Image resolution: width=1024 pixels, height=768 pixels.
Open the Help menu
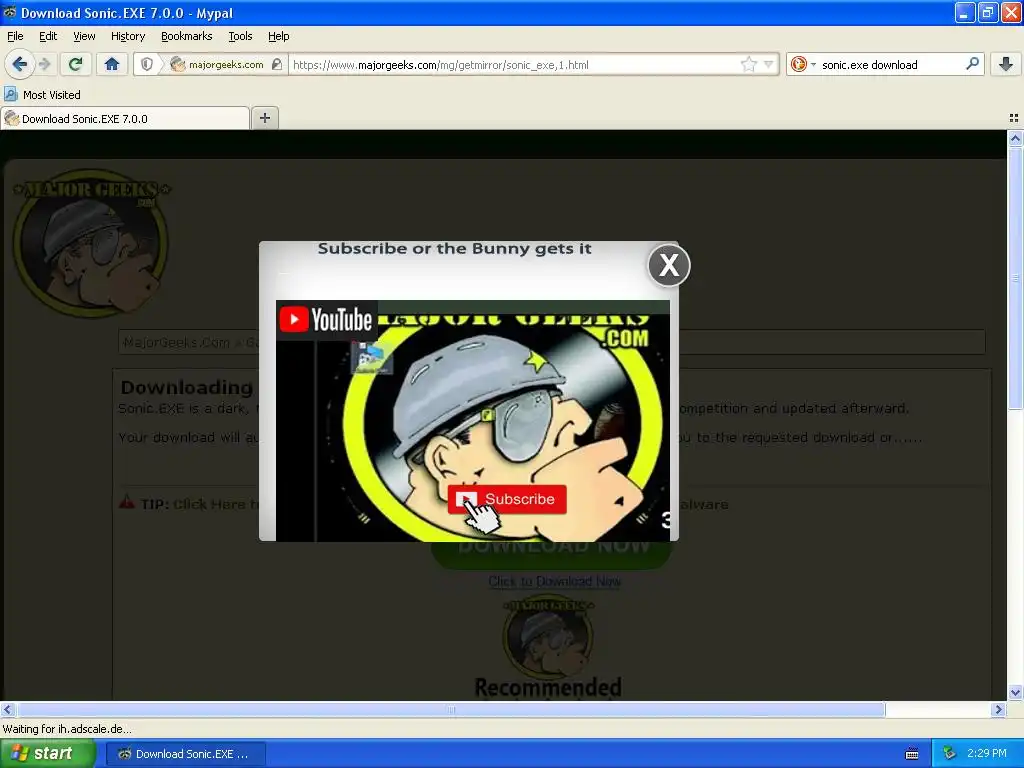[x=278, y=36]
